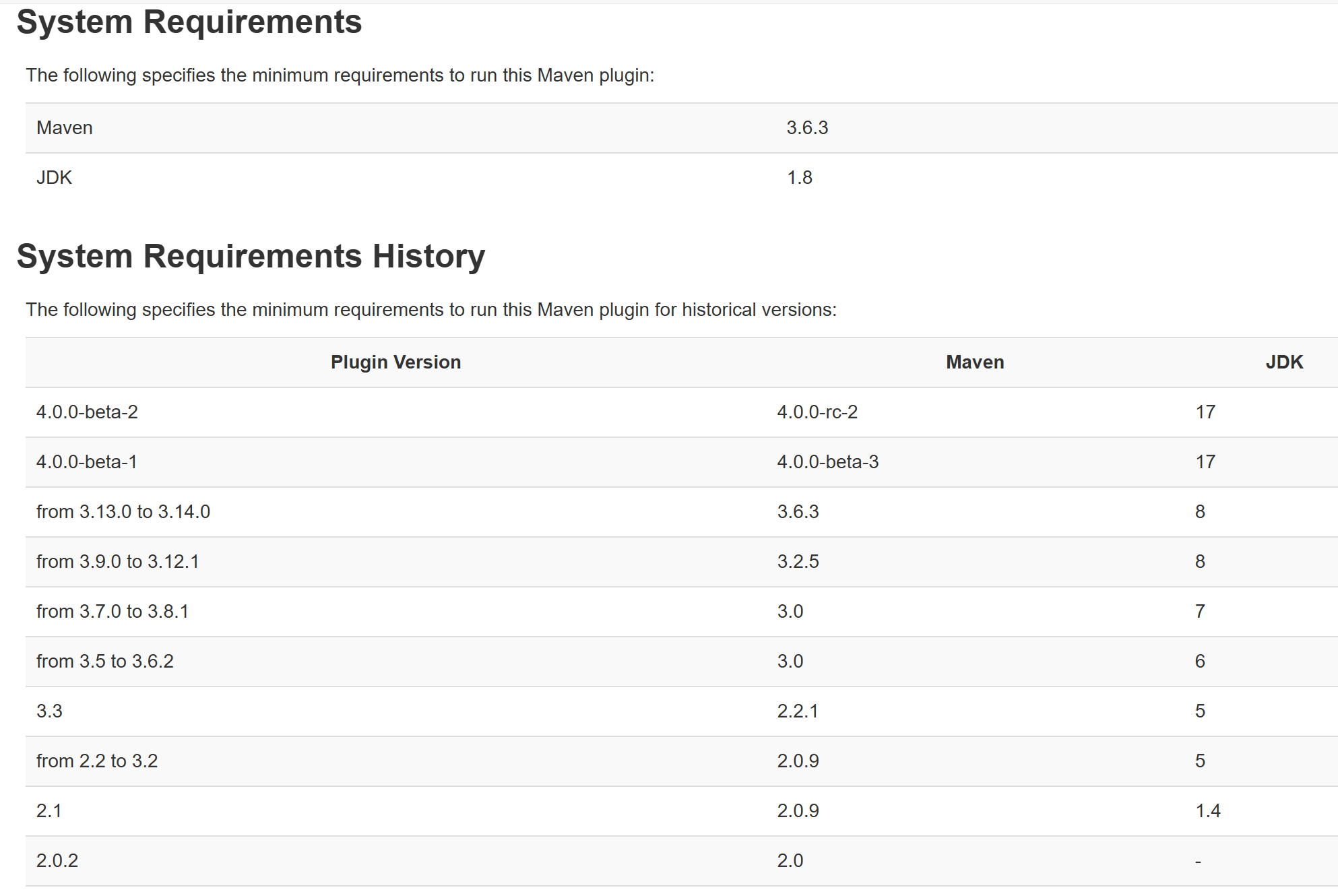Select the 'from 3.13.0 to 3.14.0' row
The width and height of the screenshot is (1338, 896).
click(x=123, y=512)
